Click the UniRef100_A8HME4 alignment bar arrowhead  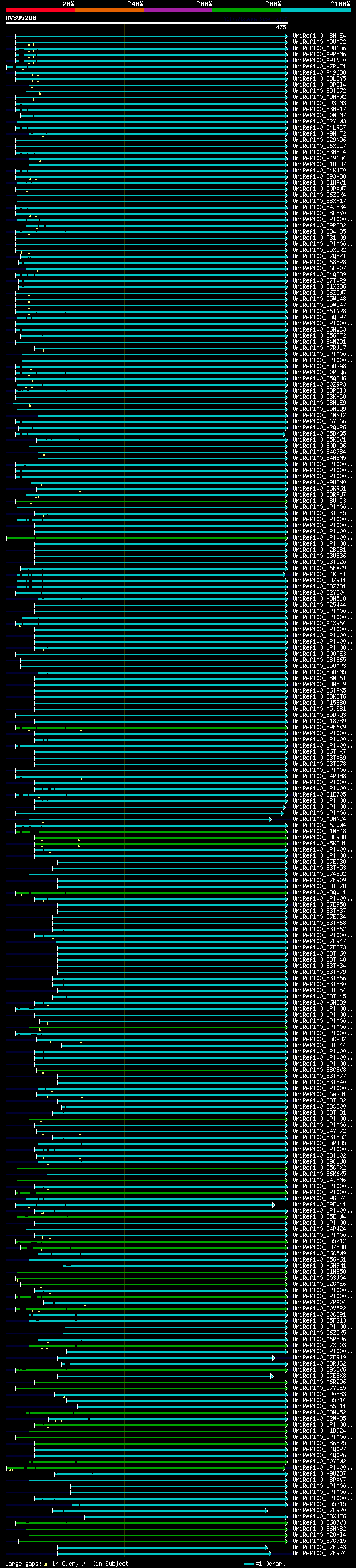(x=286, y=36)
